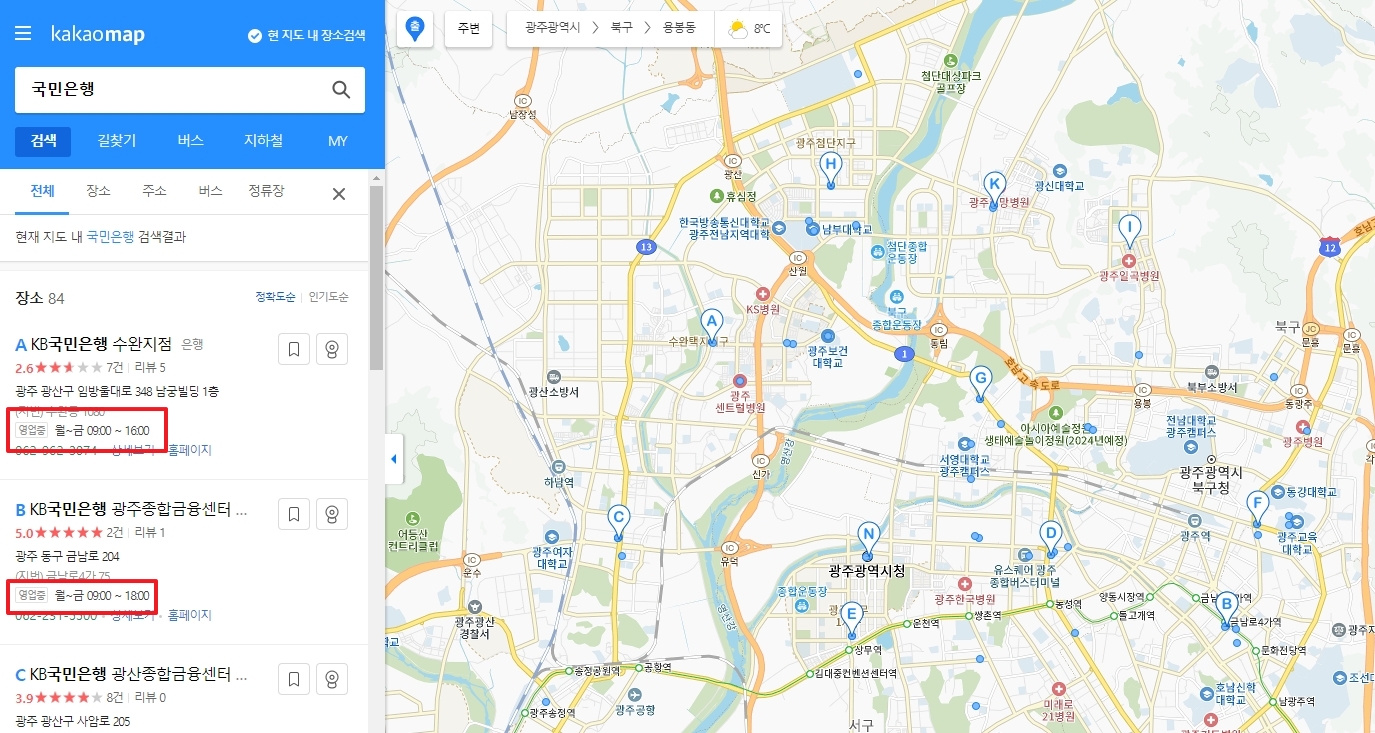This screenshot has height=733, width=1375.
Task: Click the weather 8°C indicator
Action: point(749,29)
